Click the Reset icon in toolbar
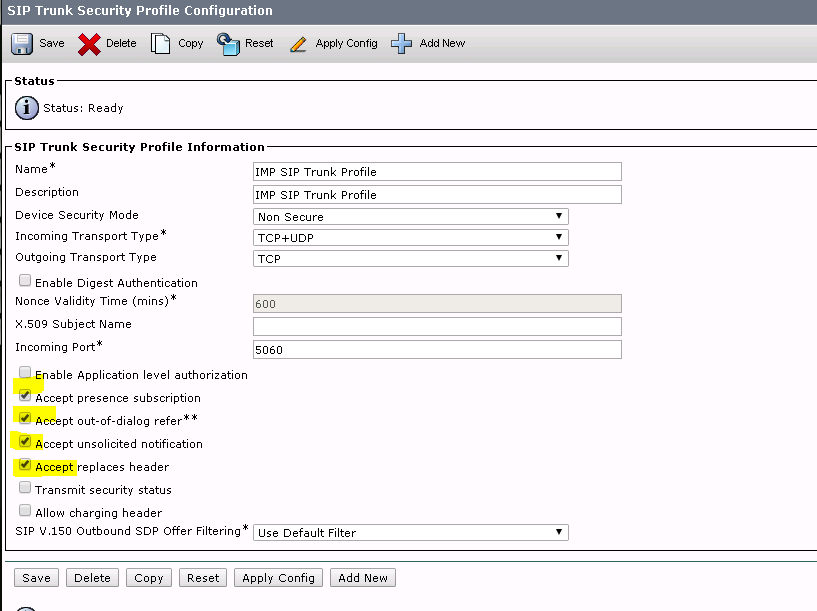Screen dimensions: 817x611 coord(228,44)
